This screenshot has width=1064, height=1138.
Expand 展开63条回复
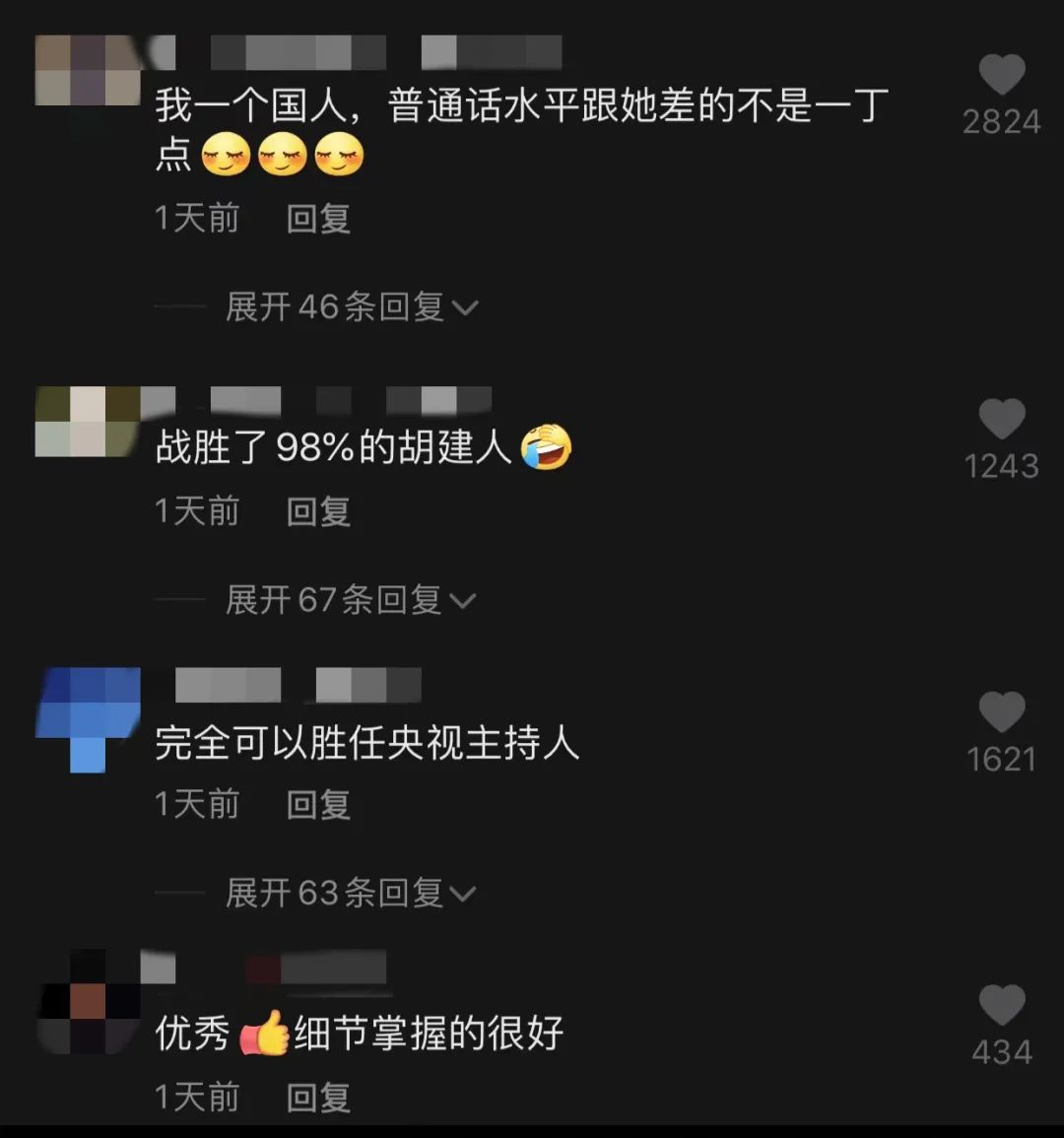(352, 893)
